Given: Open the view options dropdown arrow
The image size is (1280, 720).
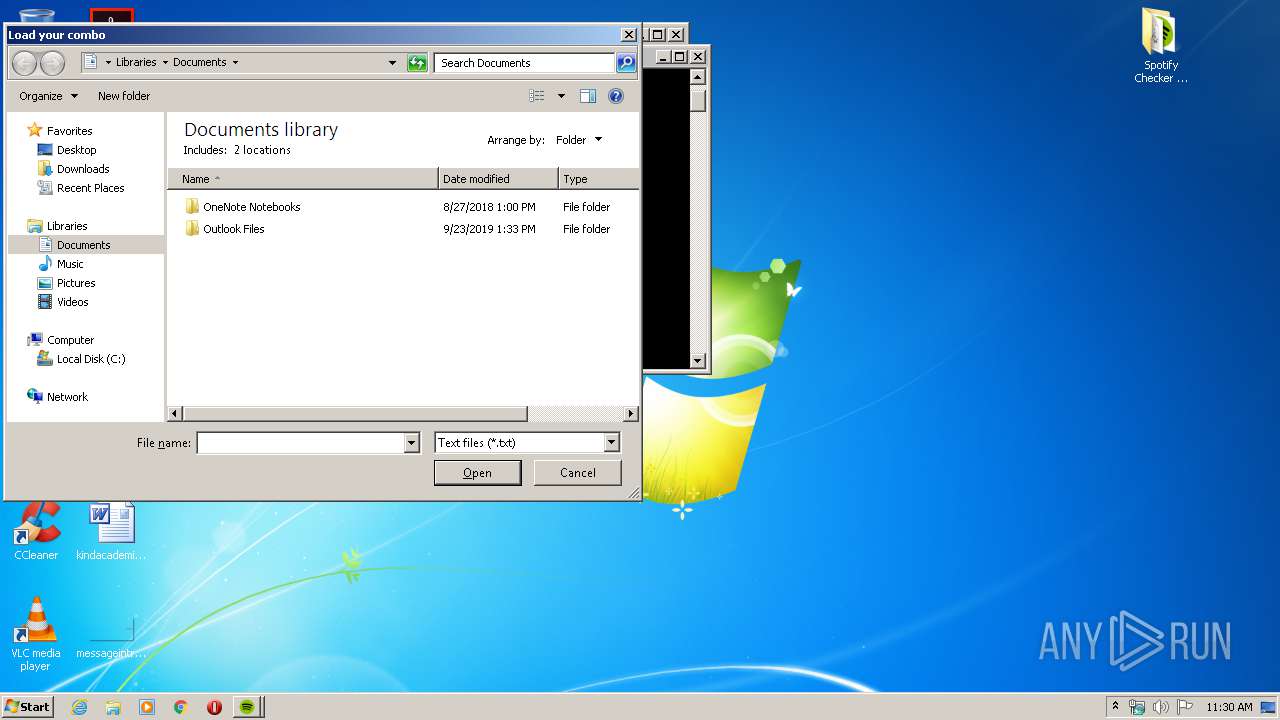Looking at the screenshot, I should [561, 96].
